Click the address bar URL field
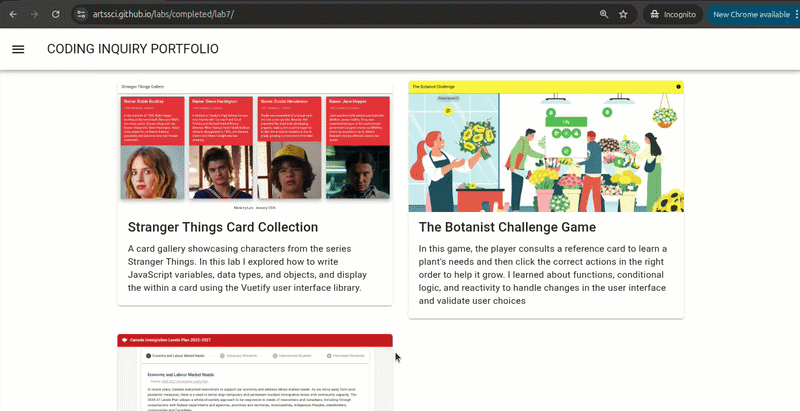This screenshot has height=411, width=800. pyautogui.click(x=300, y=15)
